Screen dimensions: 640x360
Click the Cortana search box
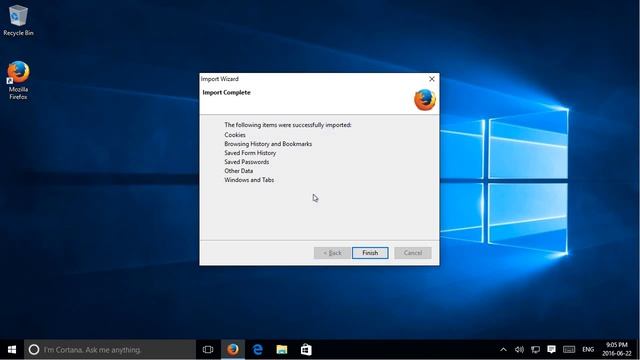(x=110, y=350)
